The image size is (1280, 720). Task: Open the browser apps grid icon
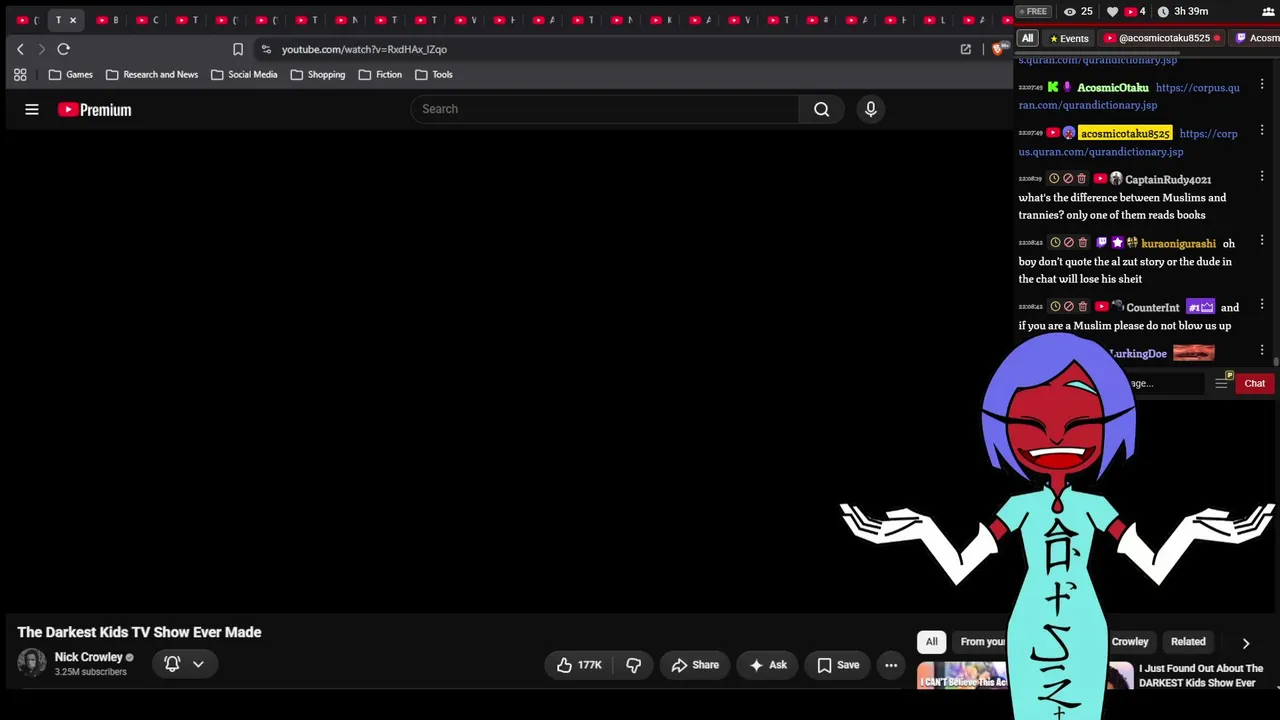[x=20, y=75]
